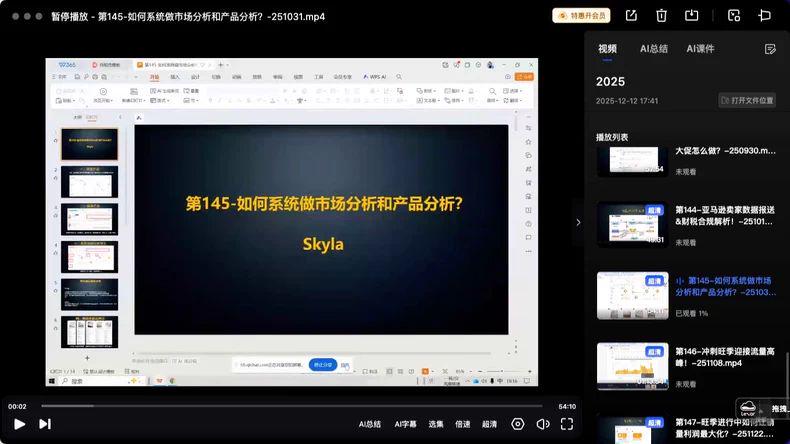Switch to the 视频 tab
This screenshot has width=790, height=444.
coord(607,49)
